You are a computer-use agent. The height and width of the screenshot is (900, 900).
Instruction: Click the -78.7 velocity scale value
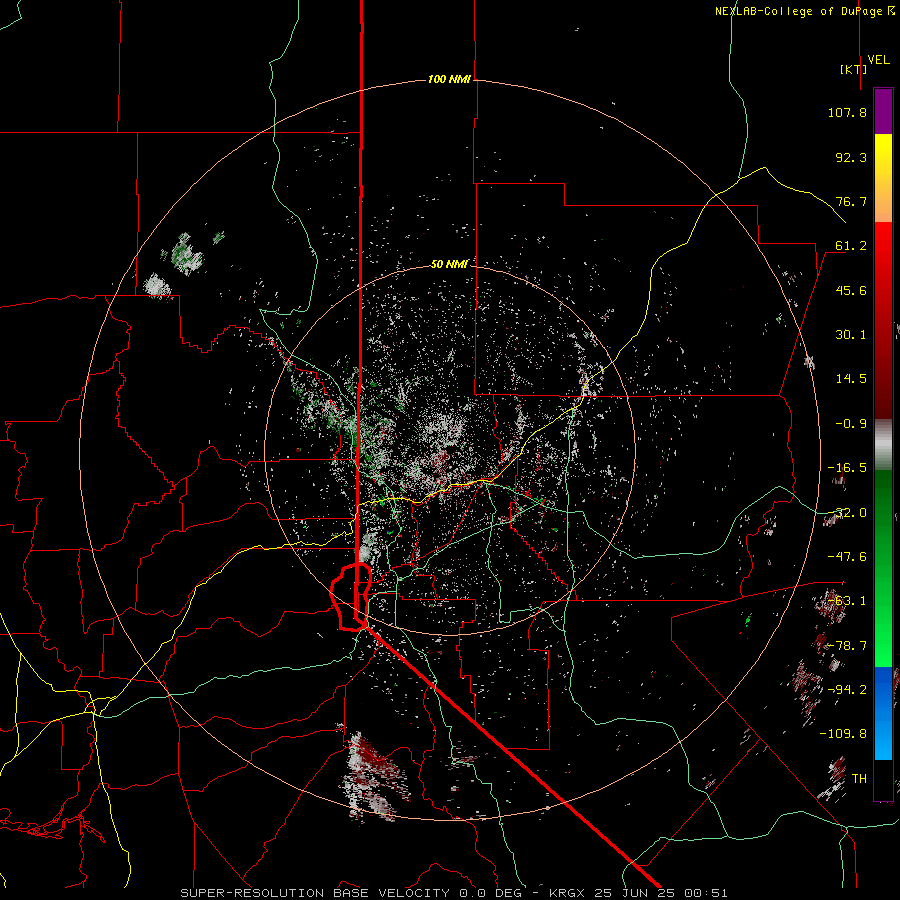847,646
